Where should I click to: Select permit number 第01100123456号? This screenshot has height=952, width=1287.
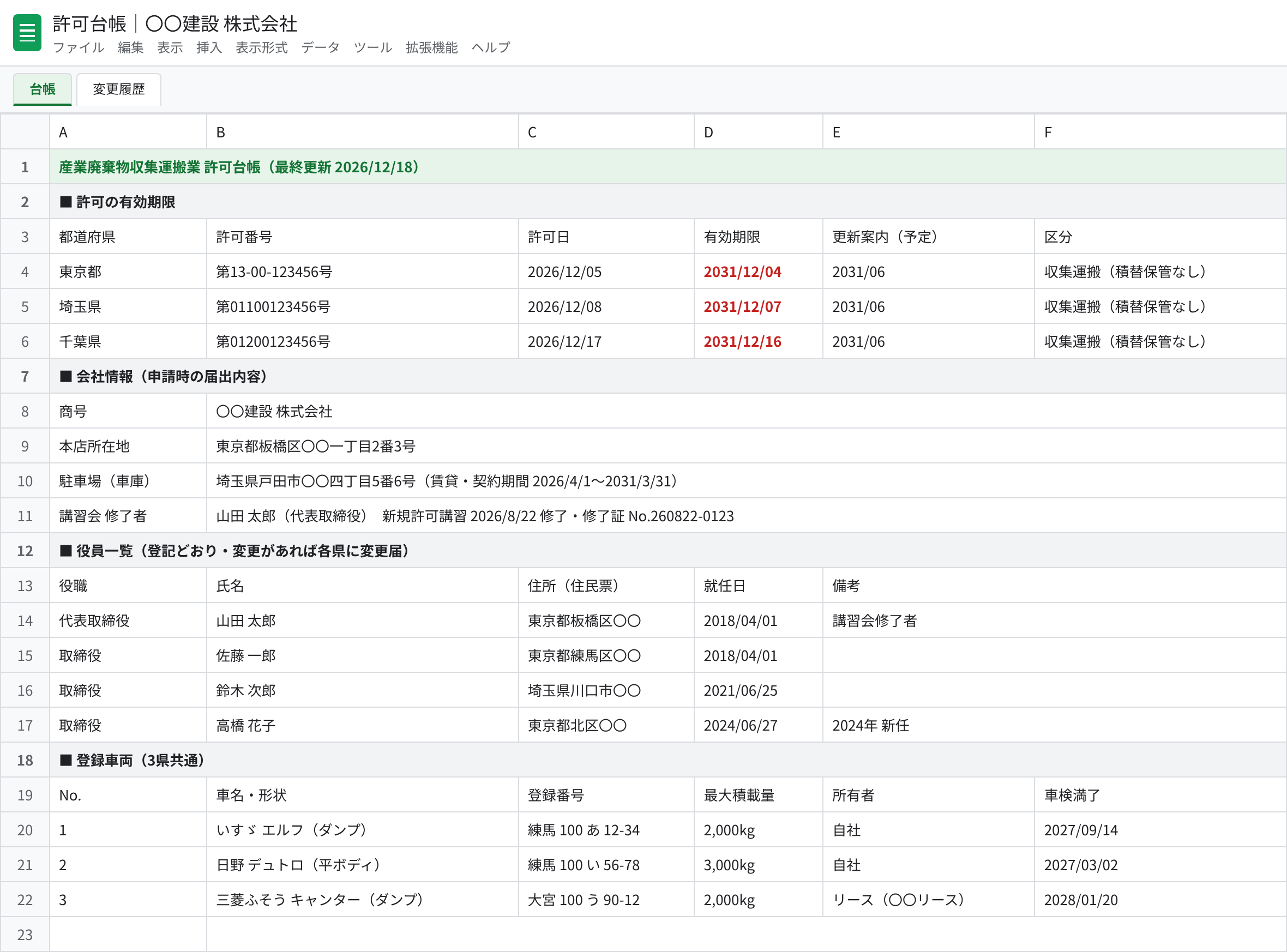click(363, 306)
